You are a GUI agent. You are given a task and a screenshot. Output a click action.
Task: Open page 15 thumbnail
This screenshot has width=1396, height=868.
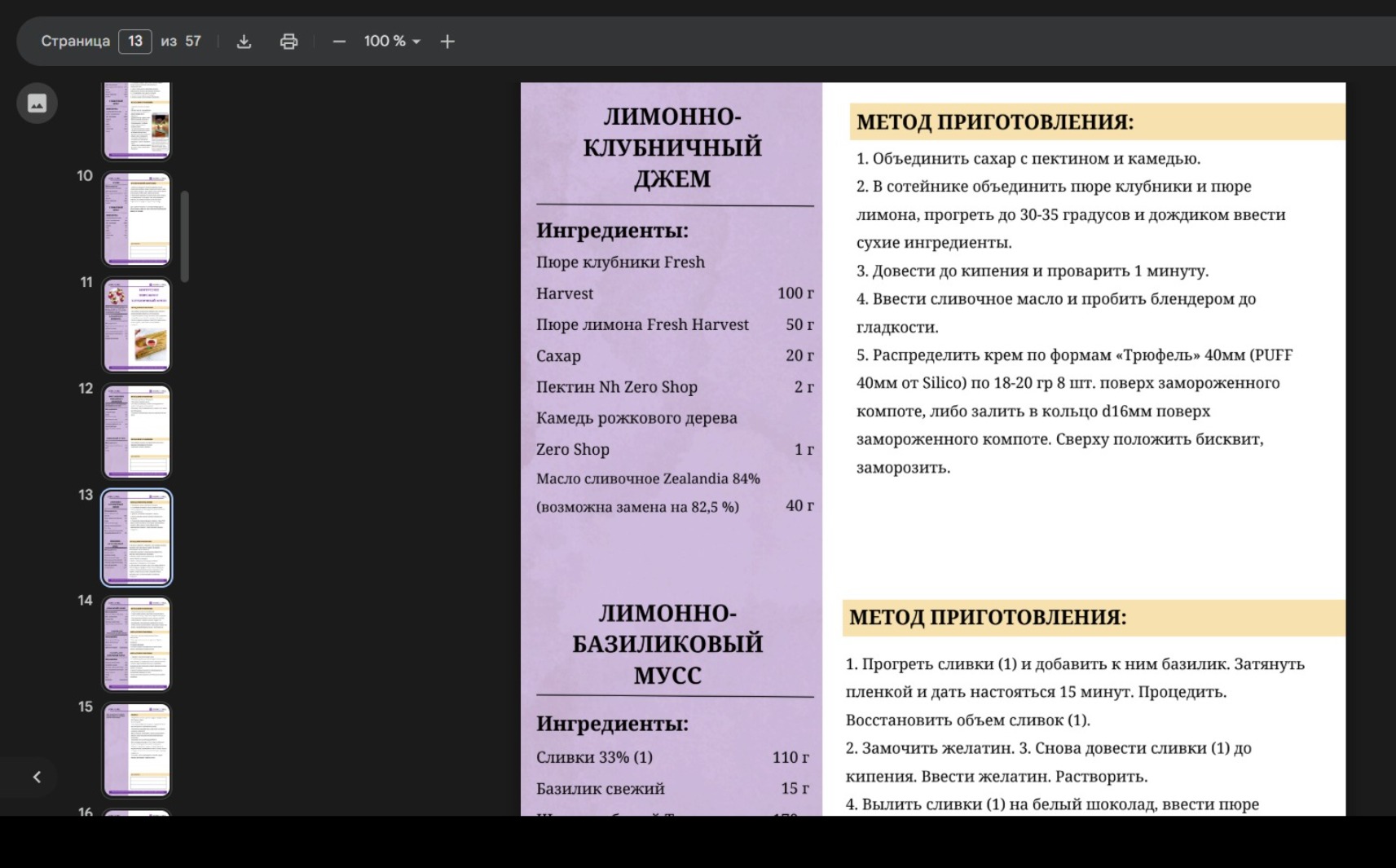[x=137, y=750]
